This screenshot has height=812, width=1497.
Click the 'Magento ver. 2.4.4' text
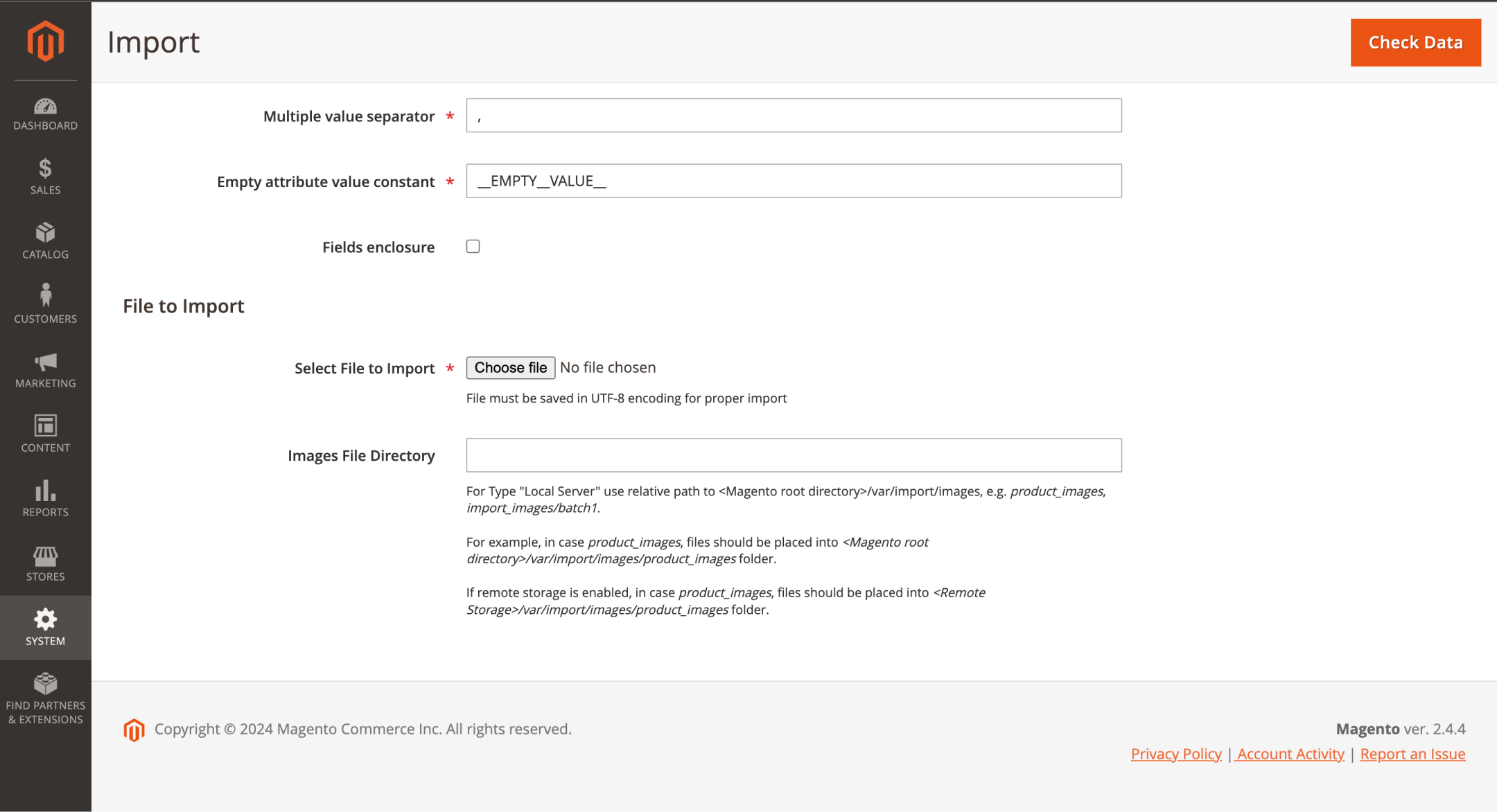coord(1401,729)
